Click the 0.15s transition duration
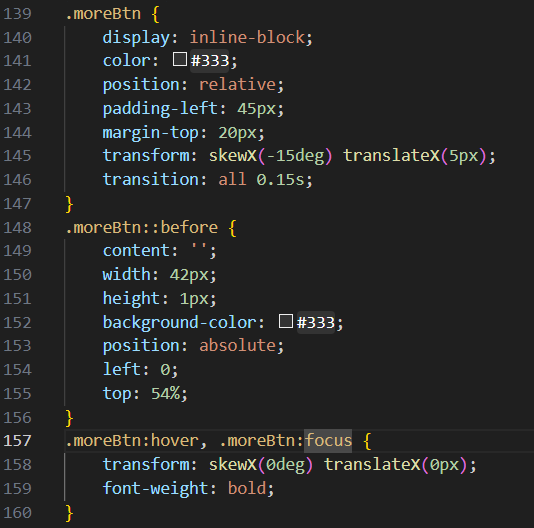The width and height of the screenshot is (534, 528). (280, 180)
